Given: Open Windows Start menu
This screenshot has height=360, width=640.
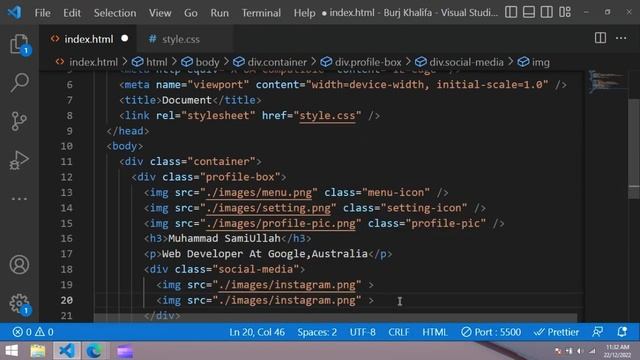Looking at the screenshot, I should (12, 351).
